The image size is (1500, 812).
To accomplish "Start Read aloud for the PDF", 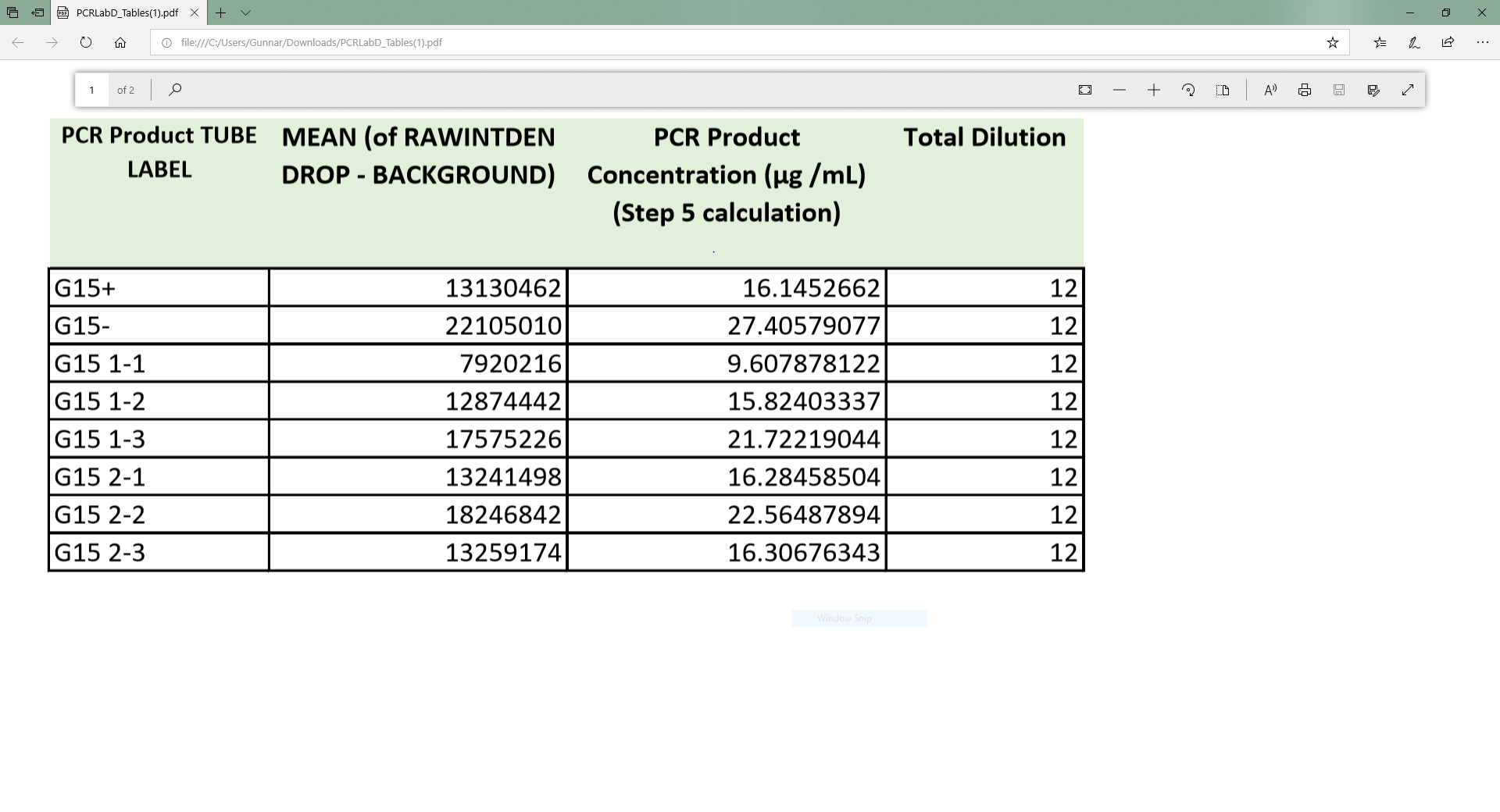I will tap(1270, 90).
